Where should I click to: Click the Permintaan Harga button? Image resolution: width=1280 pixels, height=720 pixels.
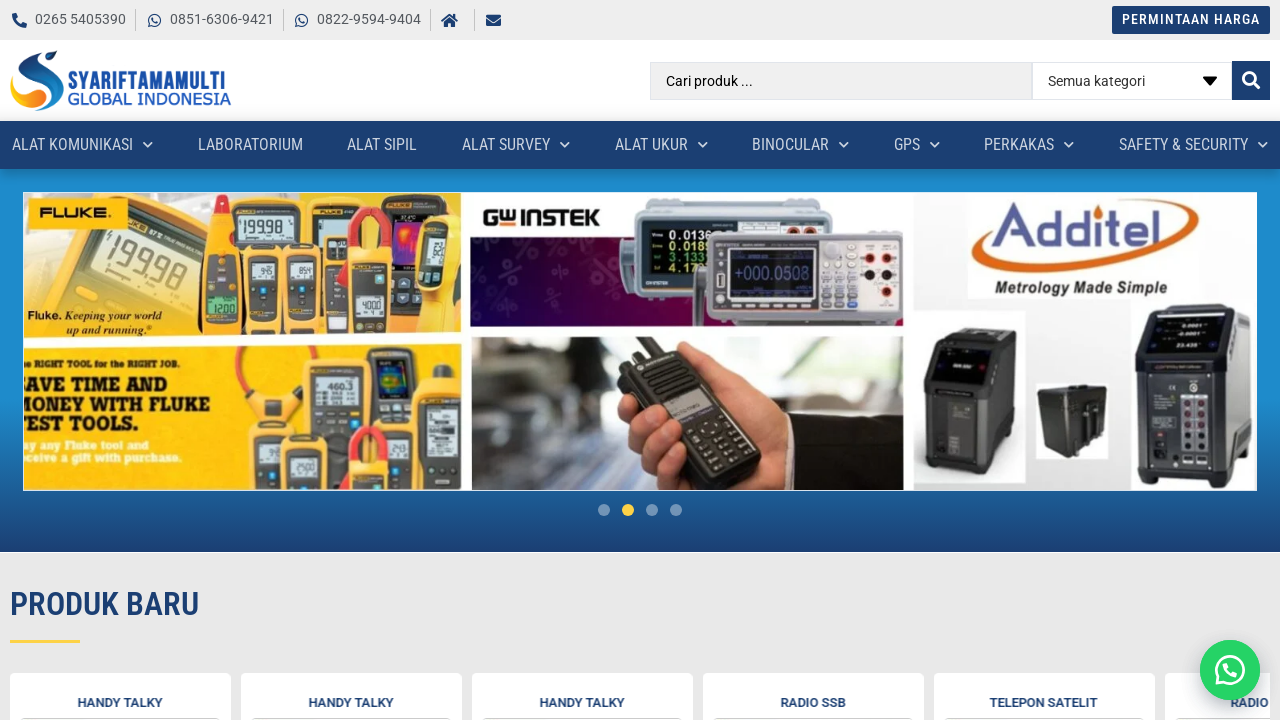tap(1191, 20)
